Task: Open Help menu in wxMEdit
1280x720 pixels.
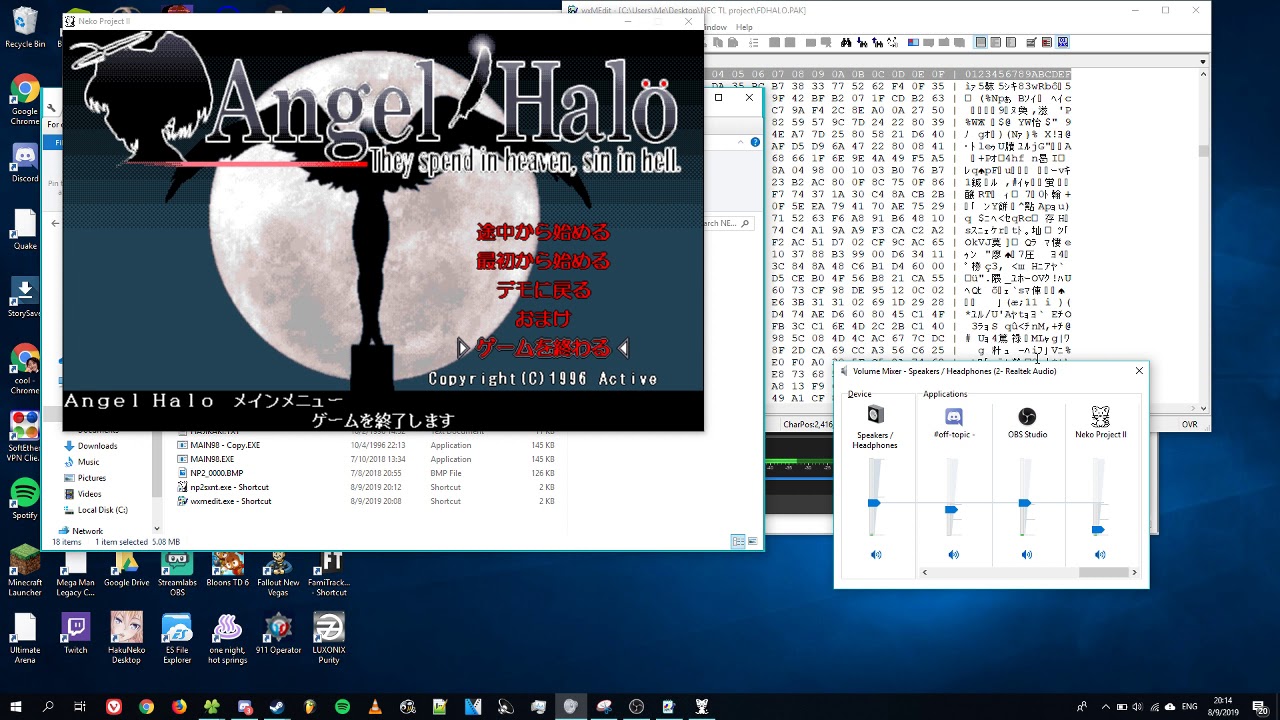Action: pos(744,27)
